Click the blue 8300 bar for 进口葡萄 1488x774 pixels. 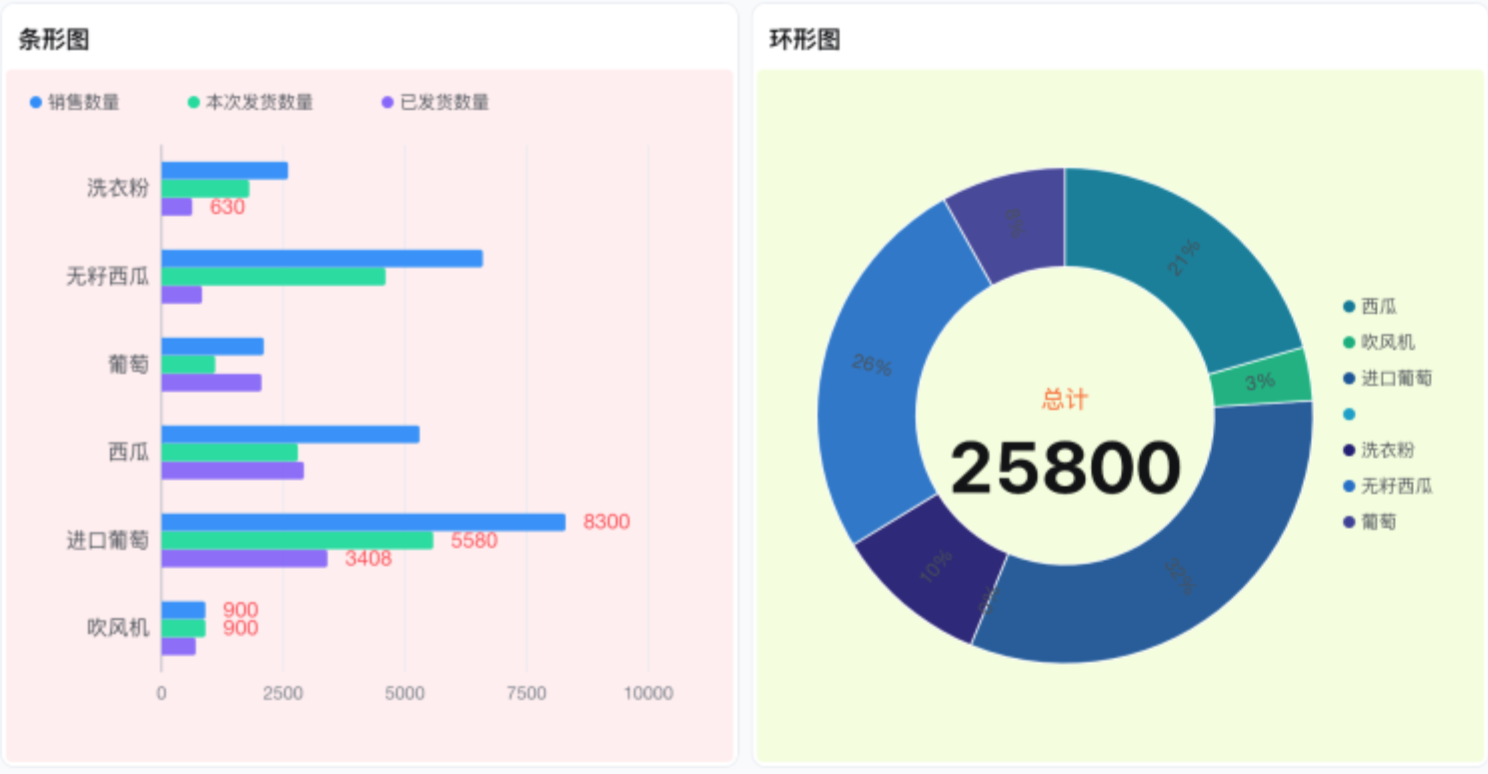[364, 522]
